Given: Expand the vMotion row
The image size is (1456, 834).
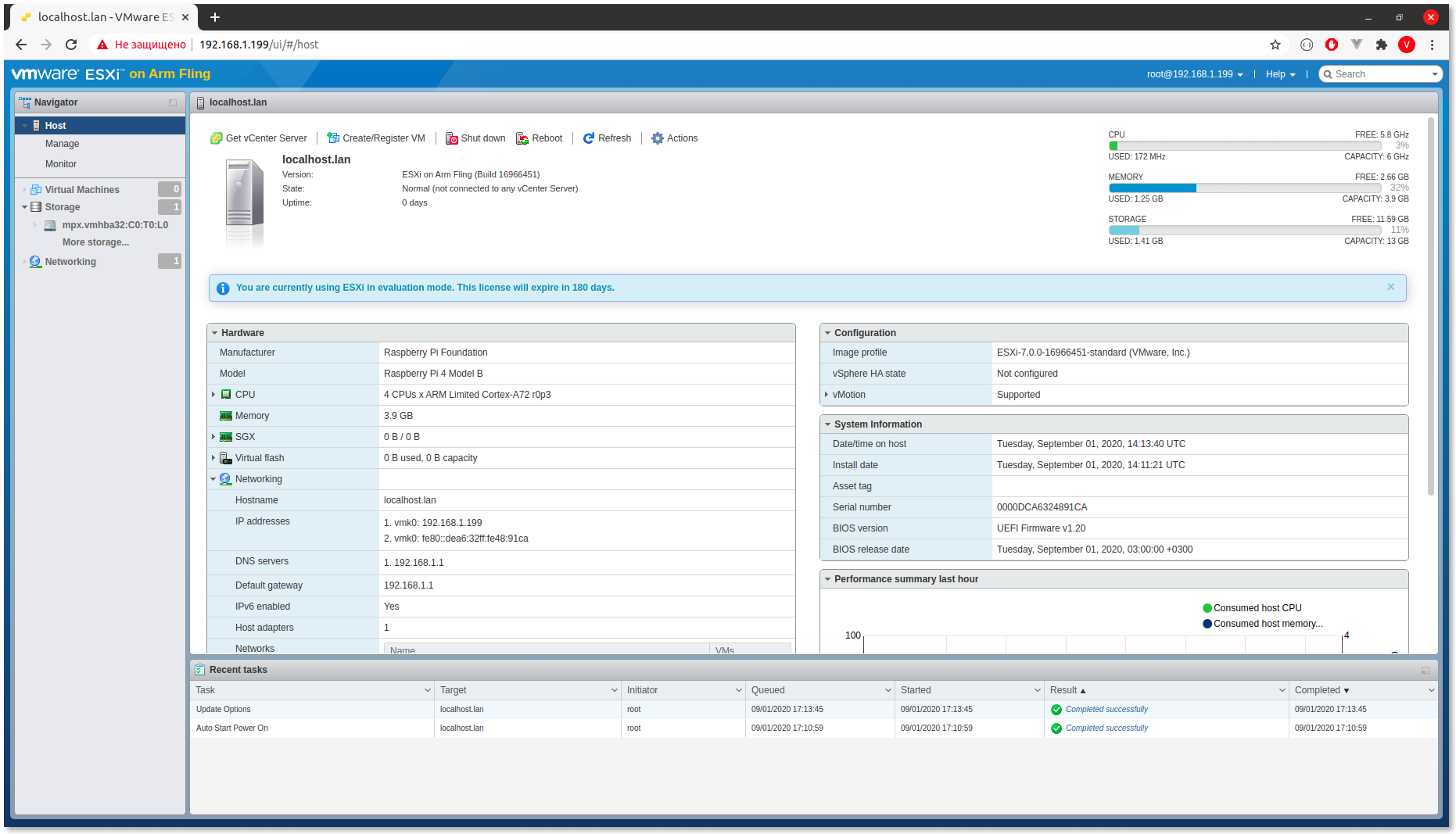Looking at the screenshot, I should click(x=827, y=395).
